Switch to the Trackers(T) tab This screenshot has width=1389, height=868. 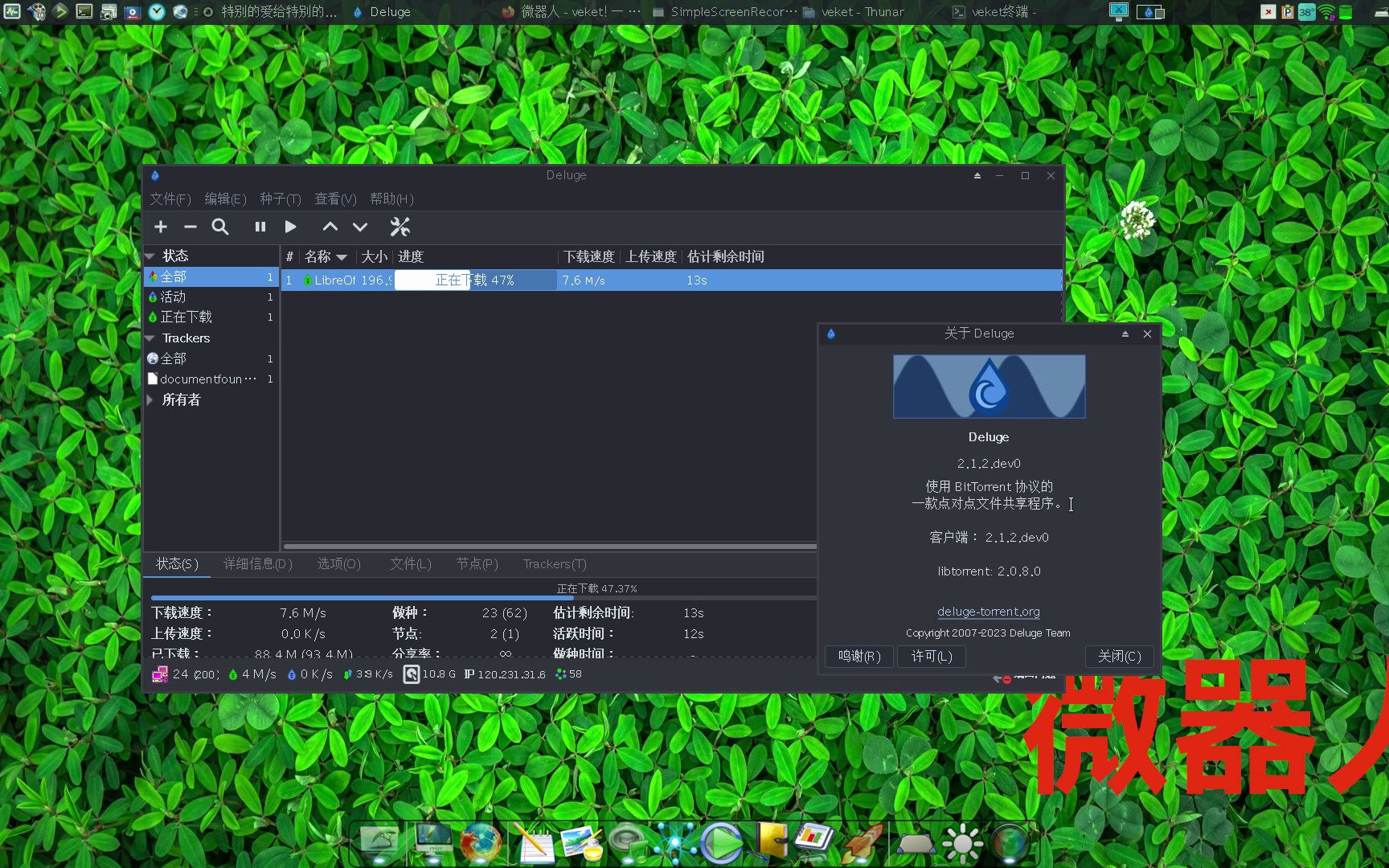tap(555, 564)
